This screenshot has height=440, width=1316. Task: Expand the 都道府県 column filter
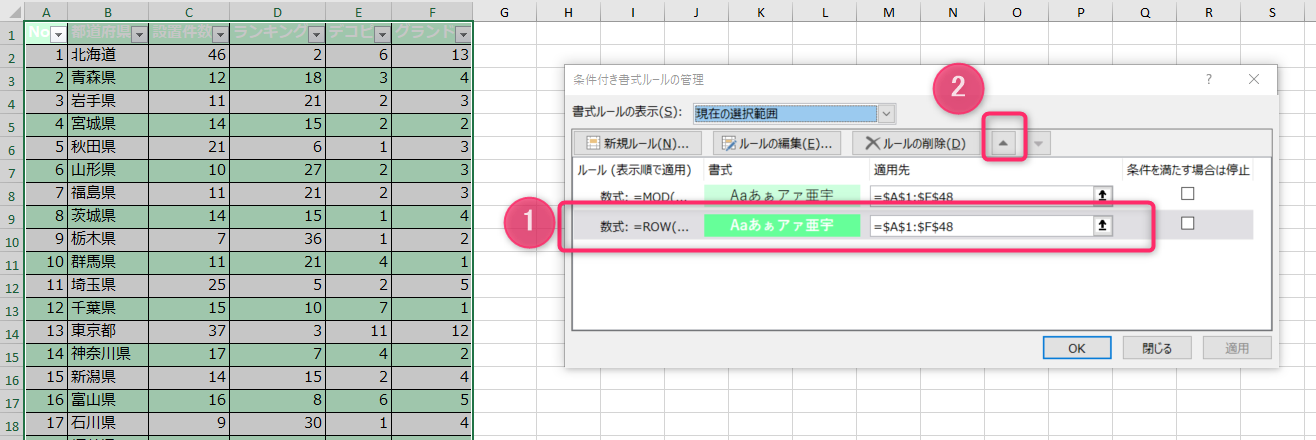pos(139,33)
